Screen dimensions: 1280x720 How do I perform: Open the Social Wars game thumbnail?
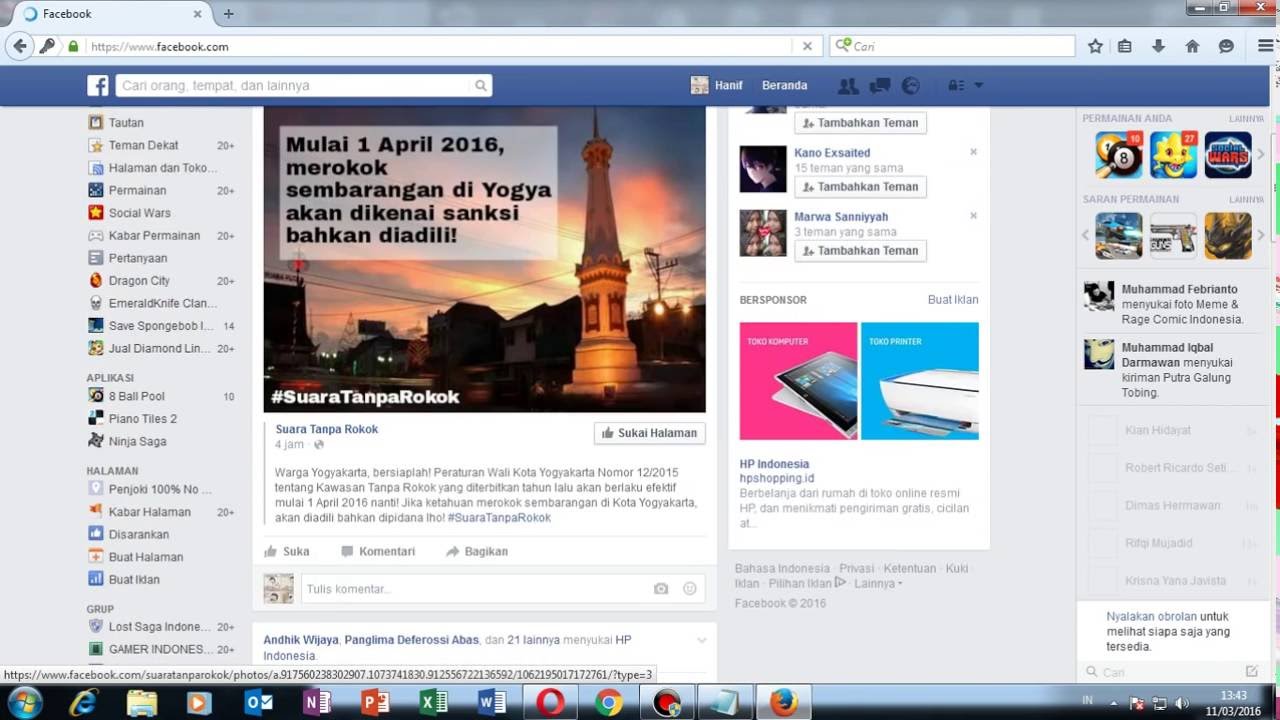click(1228, 155)
